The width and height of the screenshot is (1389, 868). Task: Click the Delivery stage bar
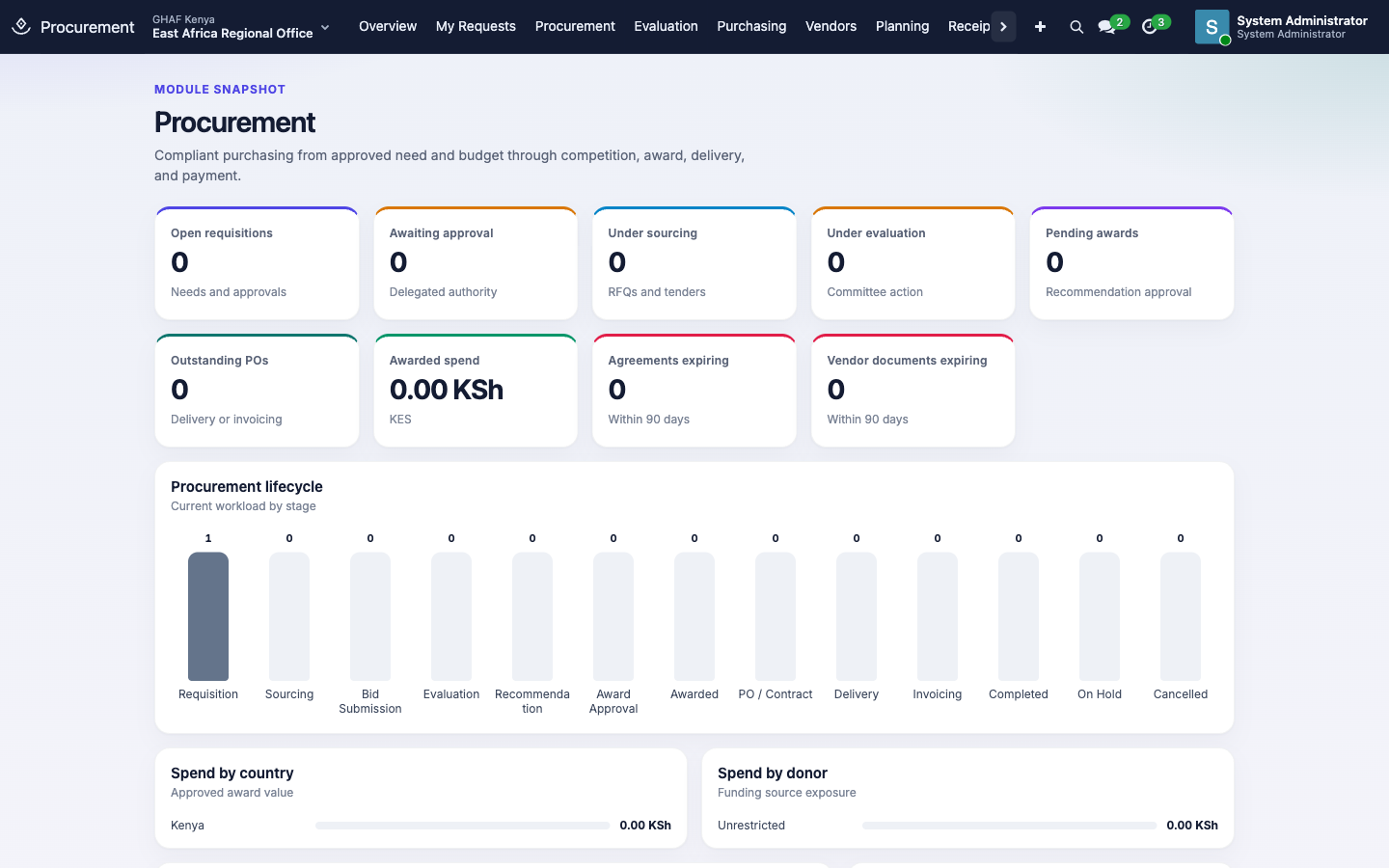[x=857, y=616]
